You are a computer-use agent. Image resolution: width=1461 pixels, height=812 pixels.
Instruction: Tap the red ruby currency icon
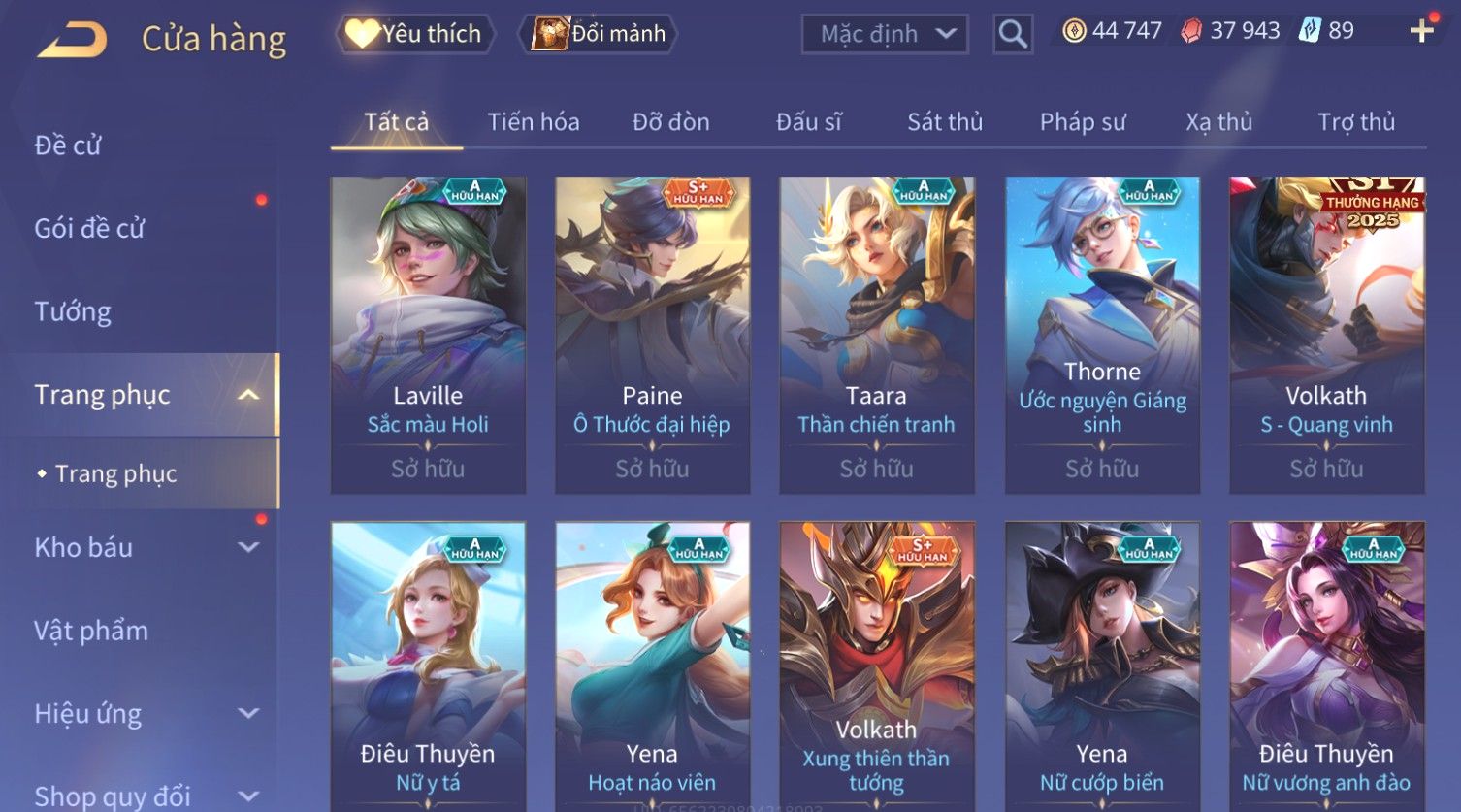tap(1191, 31)
